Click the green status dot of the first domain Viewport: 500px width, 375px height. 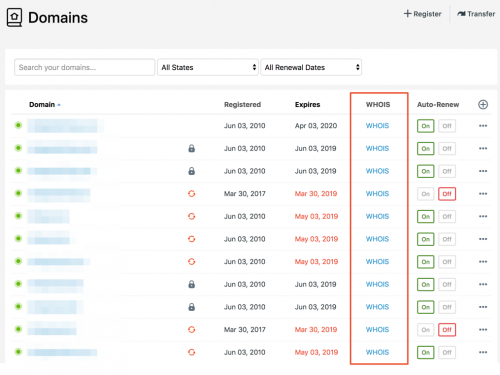coord(18,125)
